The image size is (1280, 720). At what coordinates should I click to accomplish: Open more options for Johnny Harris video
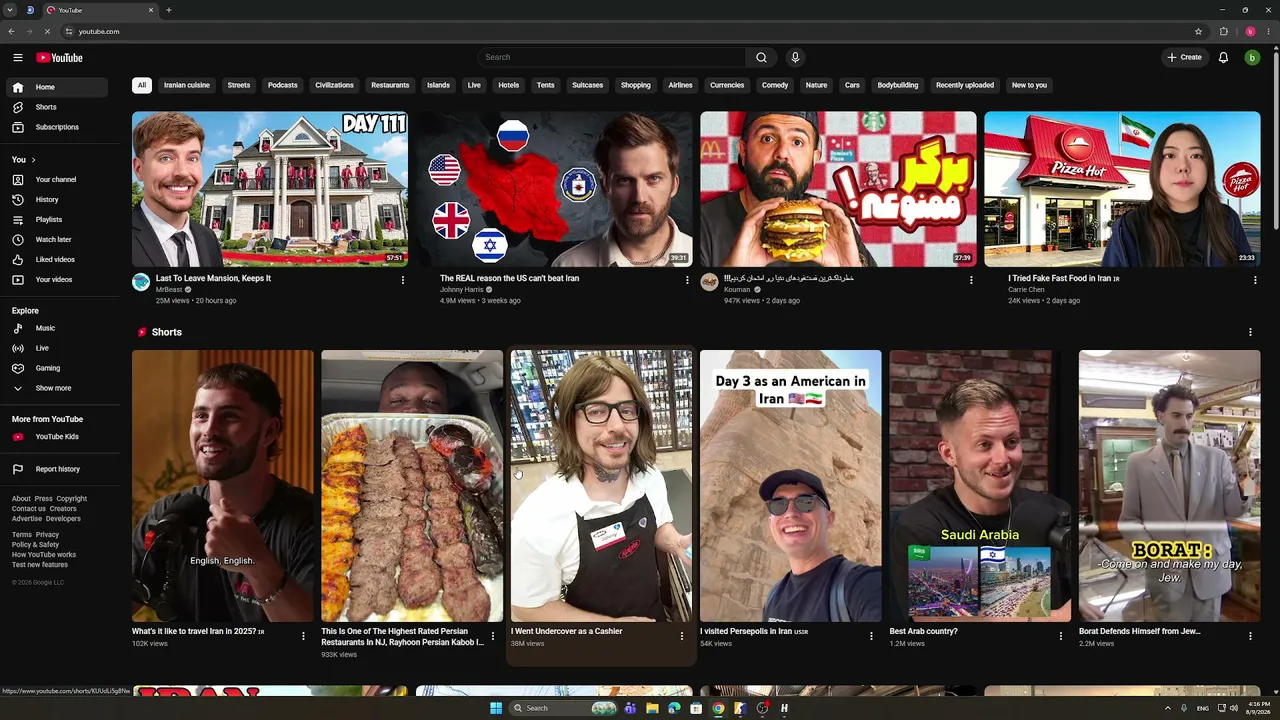(x=687, y=280)
